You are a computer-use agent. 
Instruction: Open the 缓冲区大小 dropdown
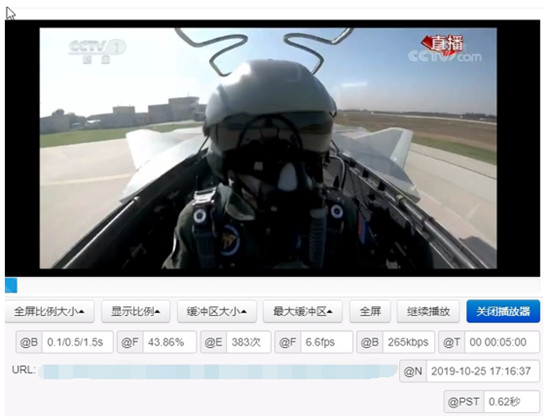(217, 311)
